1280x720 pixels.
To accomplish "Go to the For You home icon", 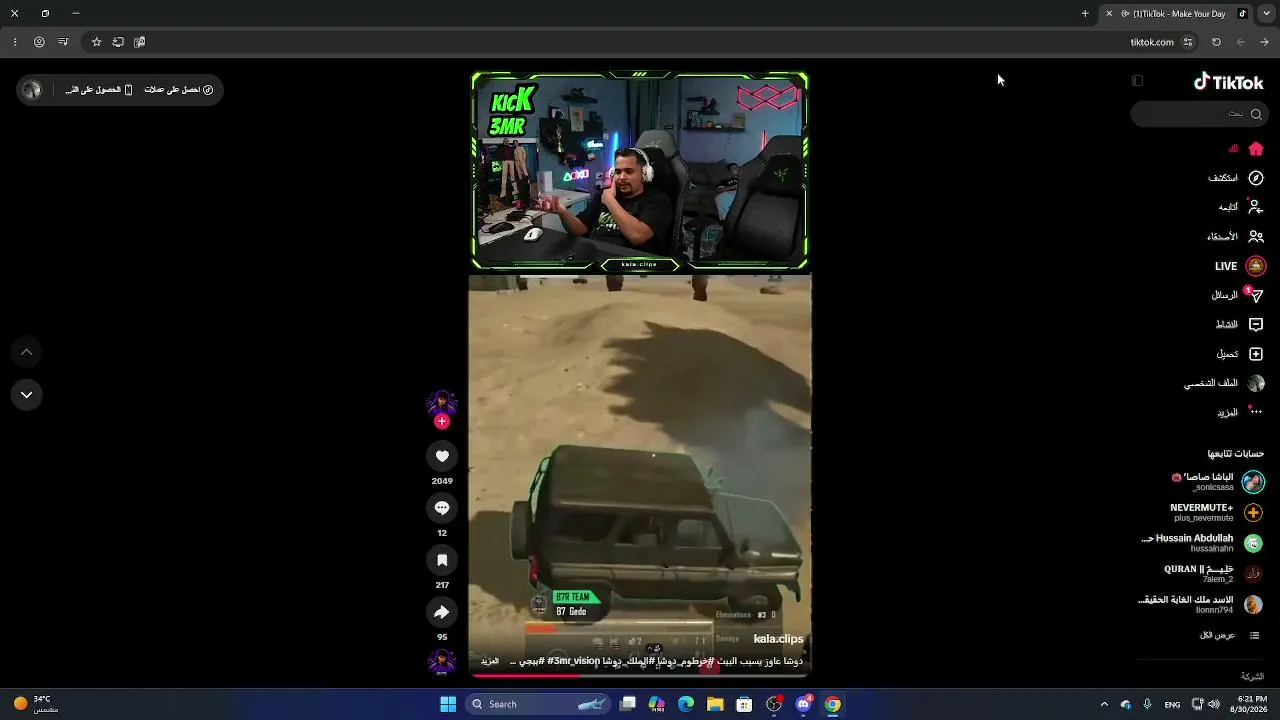I will pyautogui.click(x=1256, y=149).
